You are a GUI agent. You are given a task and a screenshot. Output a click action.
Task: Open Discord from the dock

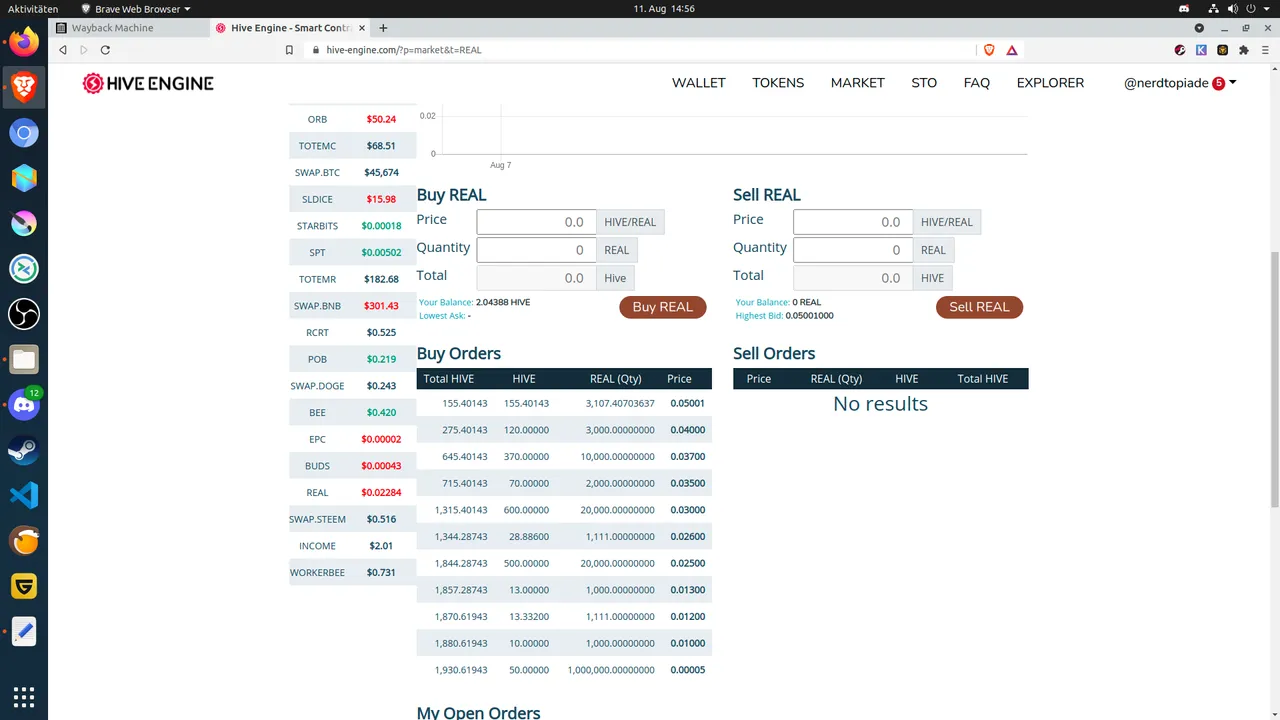24,405
